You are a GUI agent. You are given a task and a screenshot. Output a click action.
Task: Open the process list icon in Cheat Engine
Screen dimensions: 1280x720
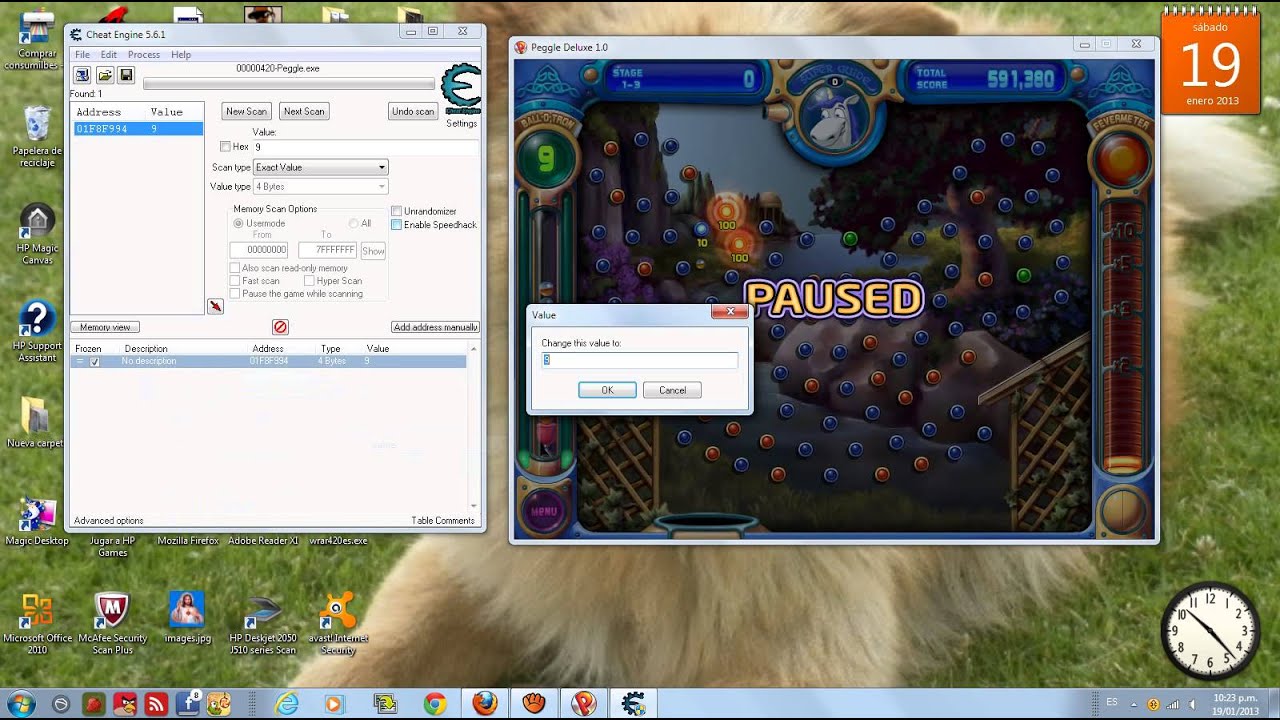(x=82, y=75)
